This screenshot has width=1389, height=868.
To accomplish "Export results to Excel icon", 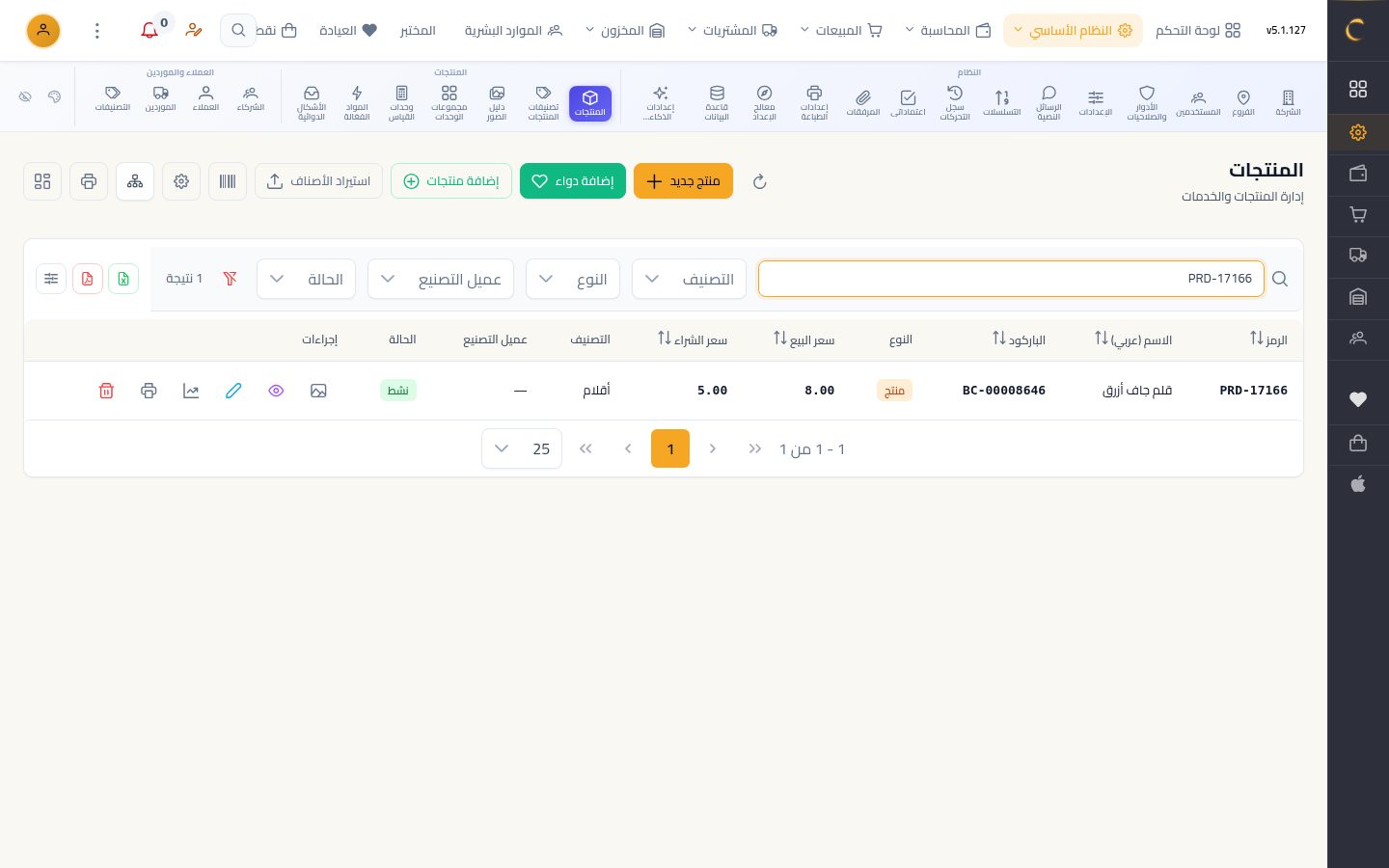I will click(123, 279).
